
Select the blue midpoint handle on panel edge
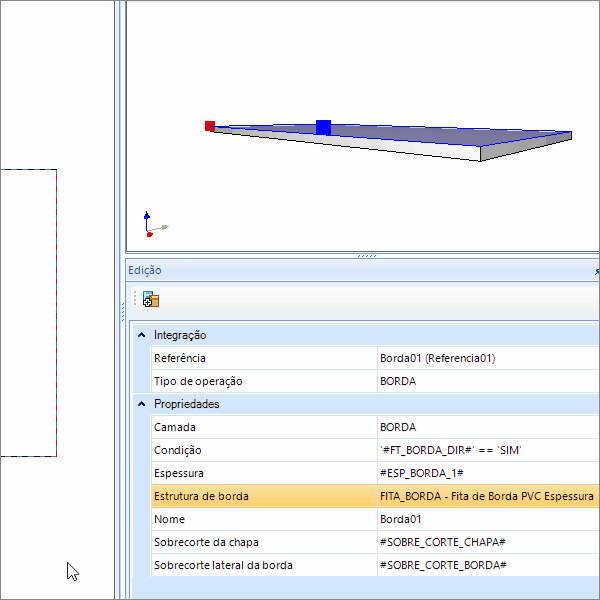click(323, 127)
